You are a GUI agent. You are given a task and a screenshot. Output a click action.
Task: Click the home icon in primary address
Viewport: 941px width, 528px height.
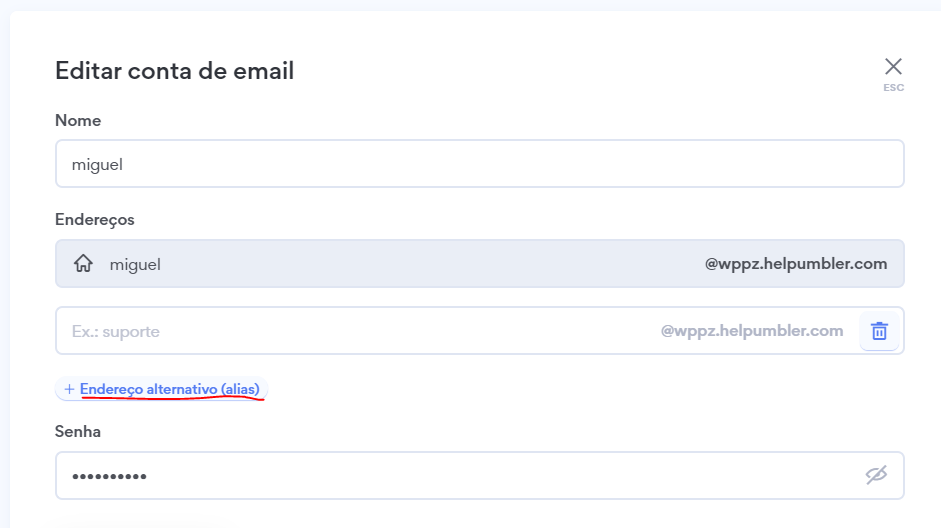(84, 264)
